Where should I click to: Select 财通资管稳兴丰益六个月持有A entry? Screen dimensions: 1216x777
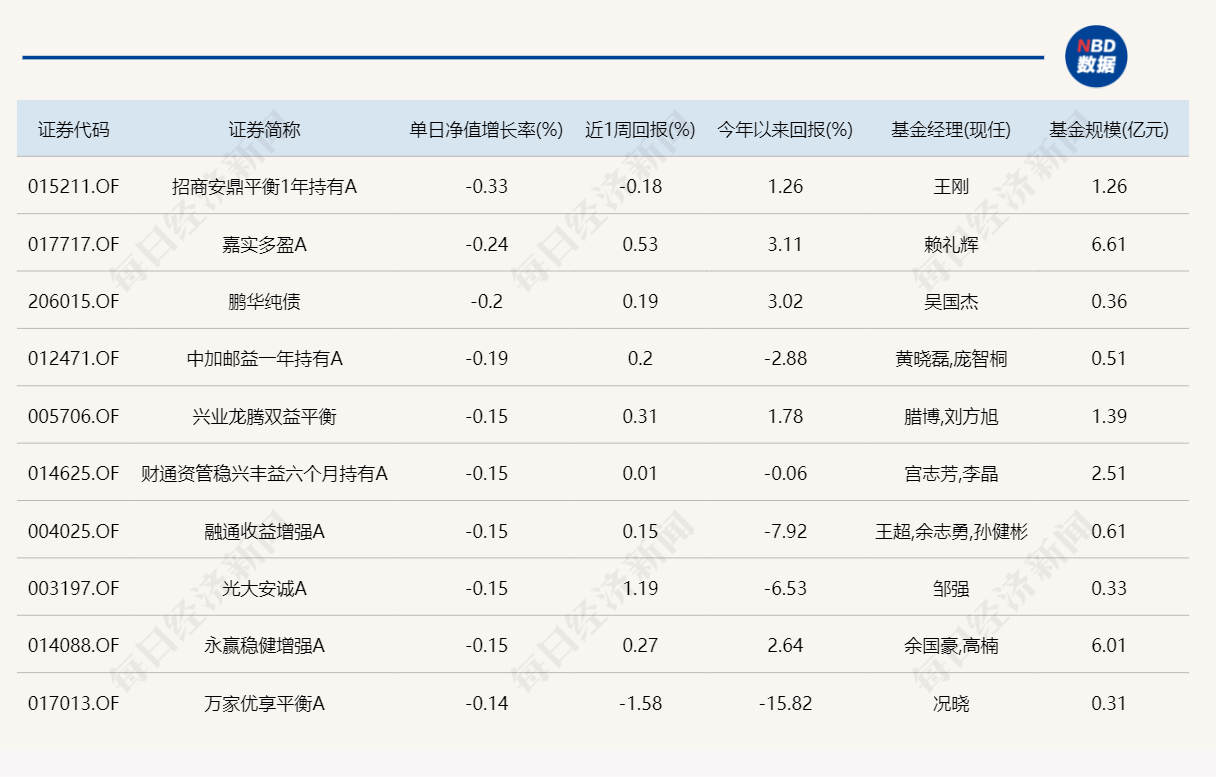264,473
